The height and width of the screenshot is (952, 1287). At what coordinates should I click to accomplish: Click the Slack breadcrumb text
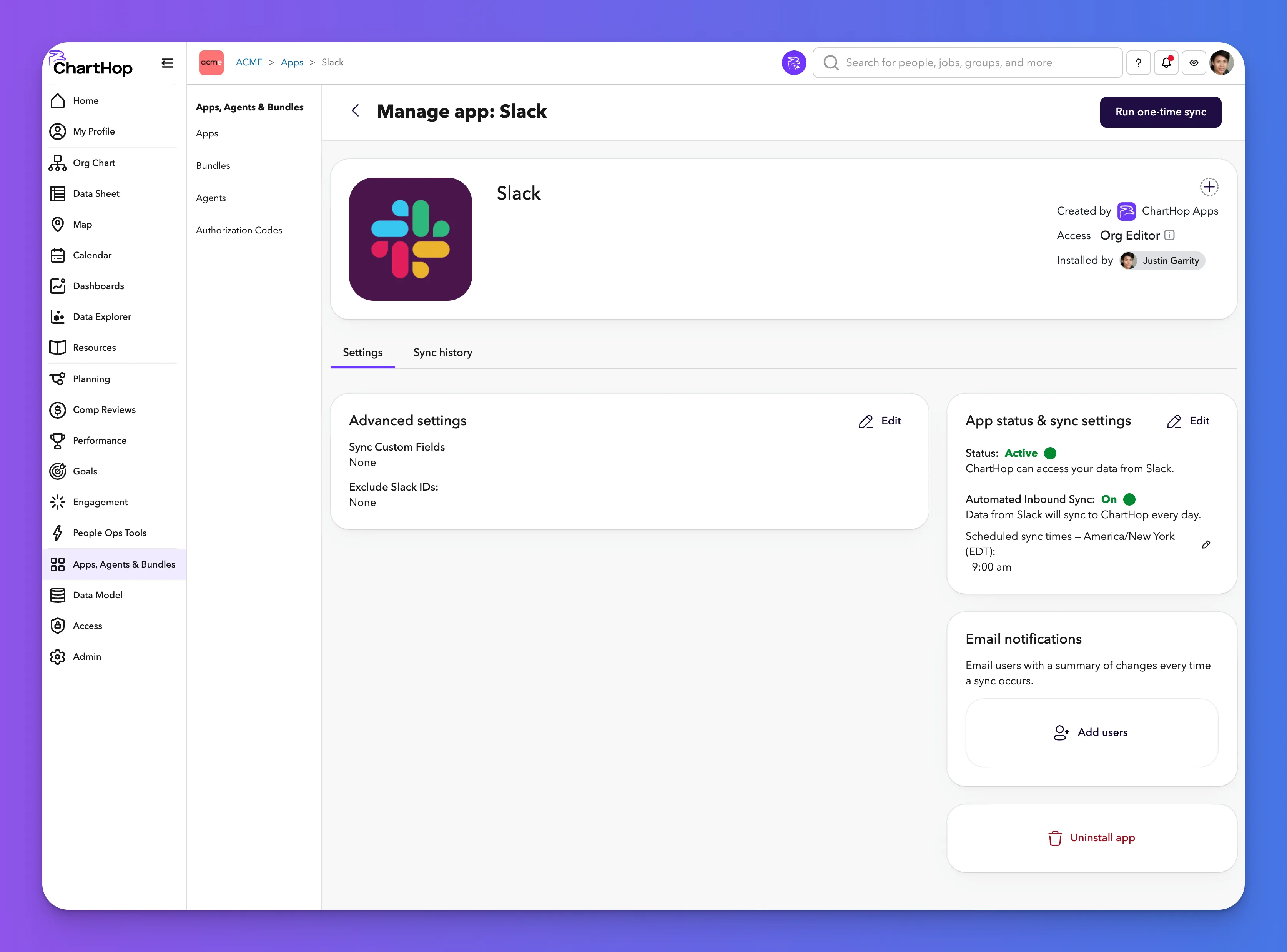point(333,62)
